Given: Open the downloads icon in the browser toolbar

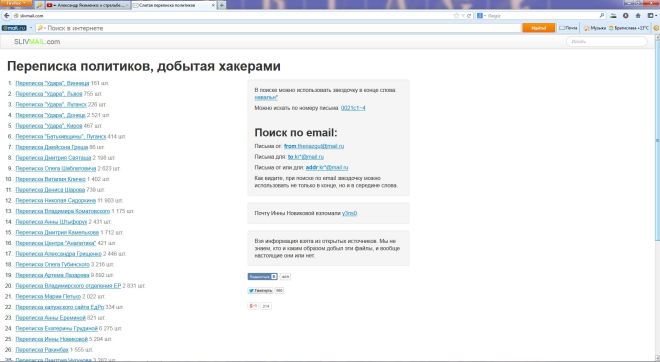Looking at the screenshot, I should pyautogui.click(x=613, y=16).
